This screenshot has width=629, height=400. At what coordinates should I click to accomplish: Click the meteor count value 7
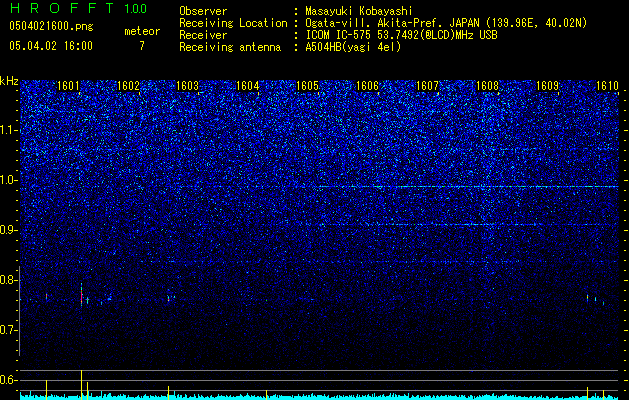[142, 46]
